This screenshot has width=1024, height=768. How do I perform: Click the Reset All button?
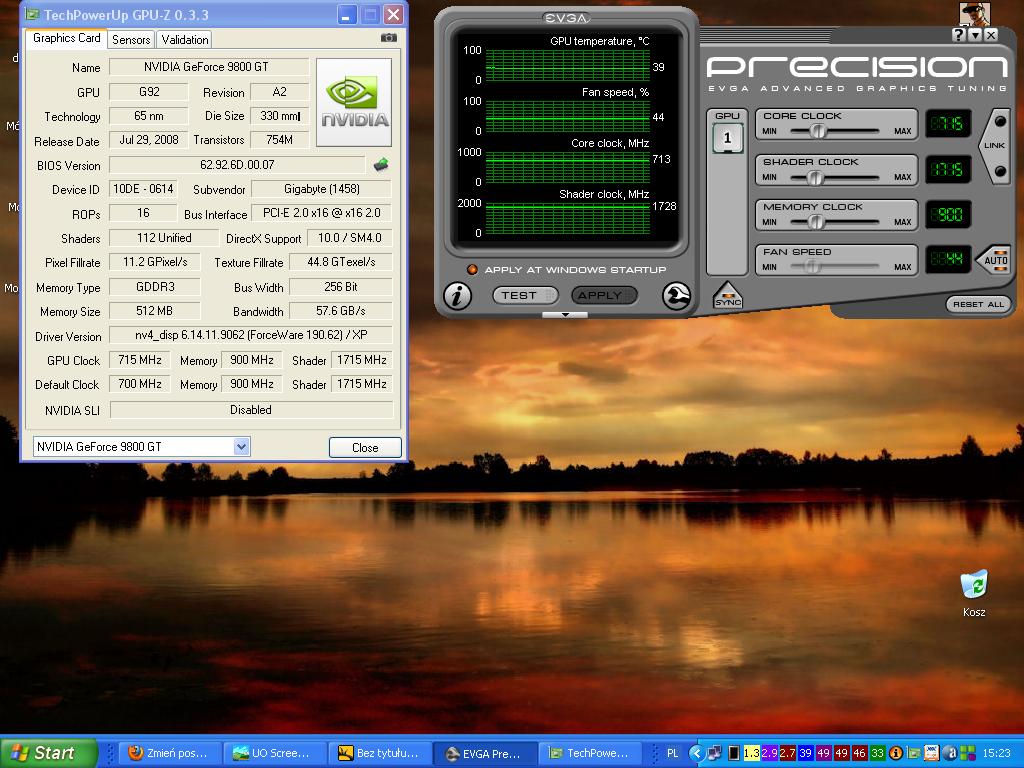[x=977, y=304]
